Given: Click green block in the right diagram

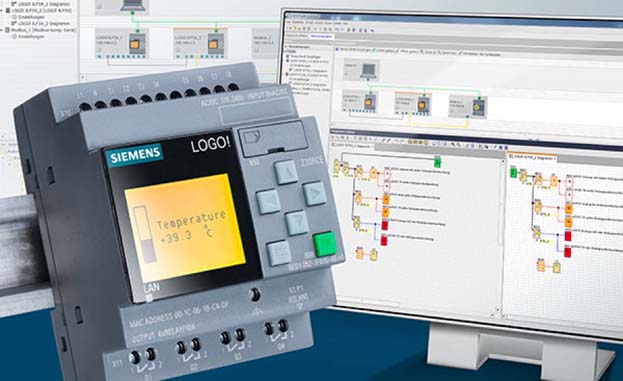Looking at the screenshot, I should point(513,172).
